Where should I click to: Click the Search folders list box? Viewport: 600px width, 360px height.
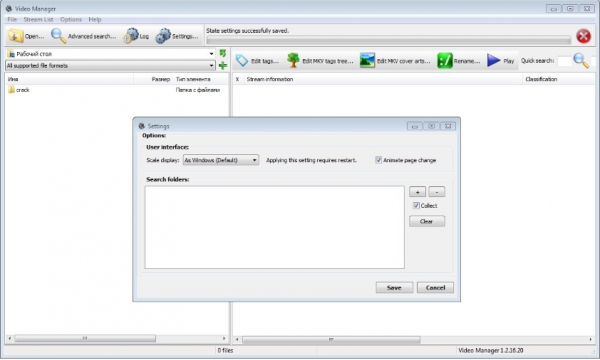coord(274,227)
